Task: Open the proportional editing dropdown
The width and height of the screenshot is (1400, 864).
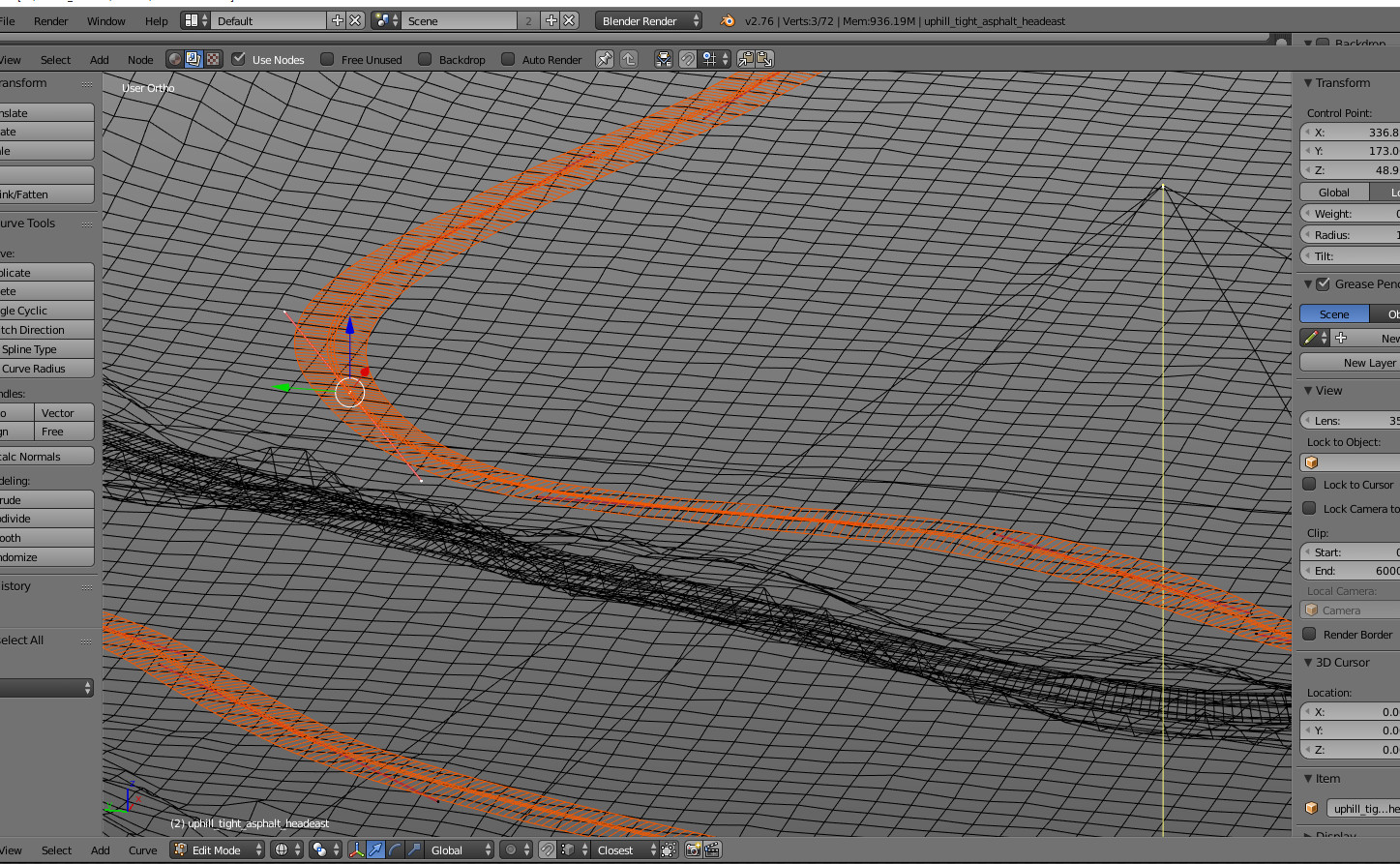Action: click(517, 850)
